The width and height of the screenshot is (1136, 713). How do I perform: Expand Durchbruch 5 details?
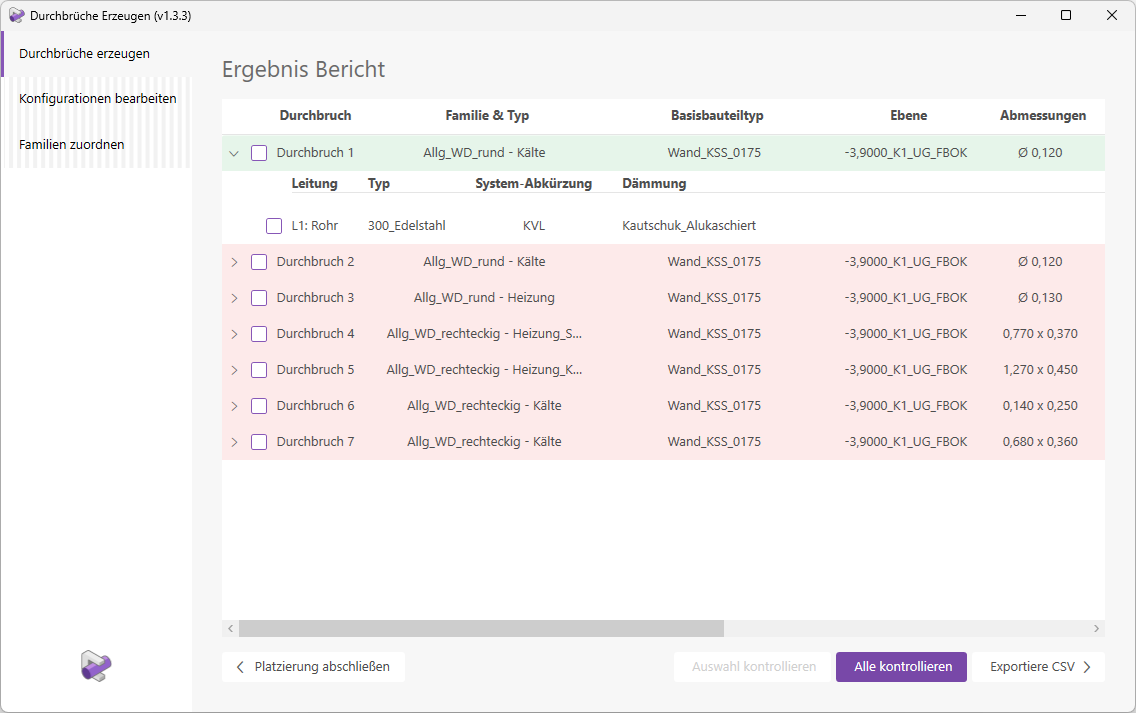(x=234, y=370)
